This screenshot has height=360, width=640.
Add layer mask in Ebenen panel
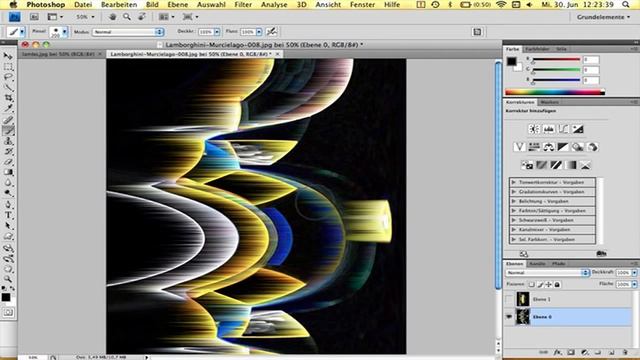(x=571, y=352)
